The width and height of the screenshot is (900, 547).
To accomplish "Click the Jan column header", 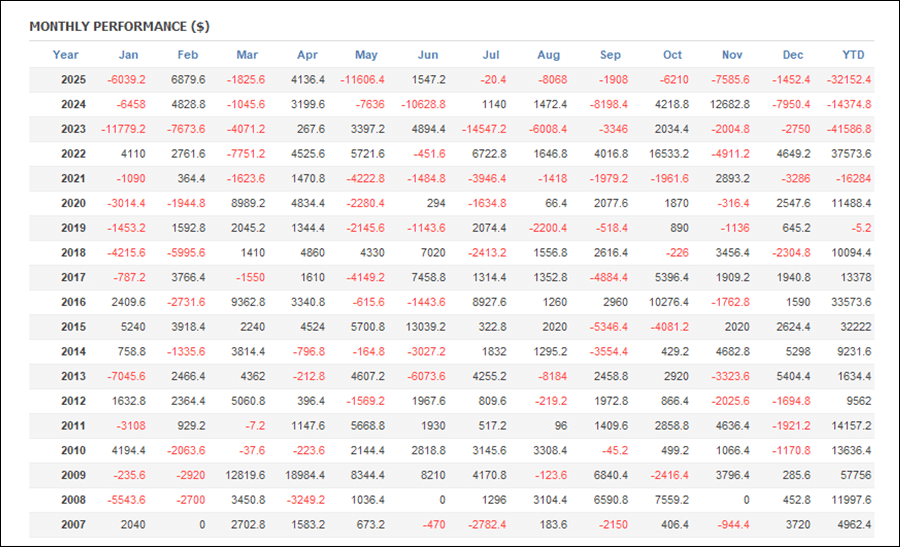I will click(128, 55).
